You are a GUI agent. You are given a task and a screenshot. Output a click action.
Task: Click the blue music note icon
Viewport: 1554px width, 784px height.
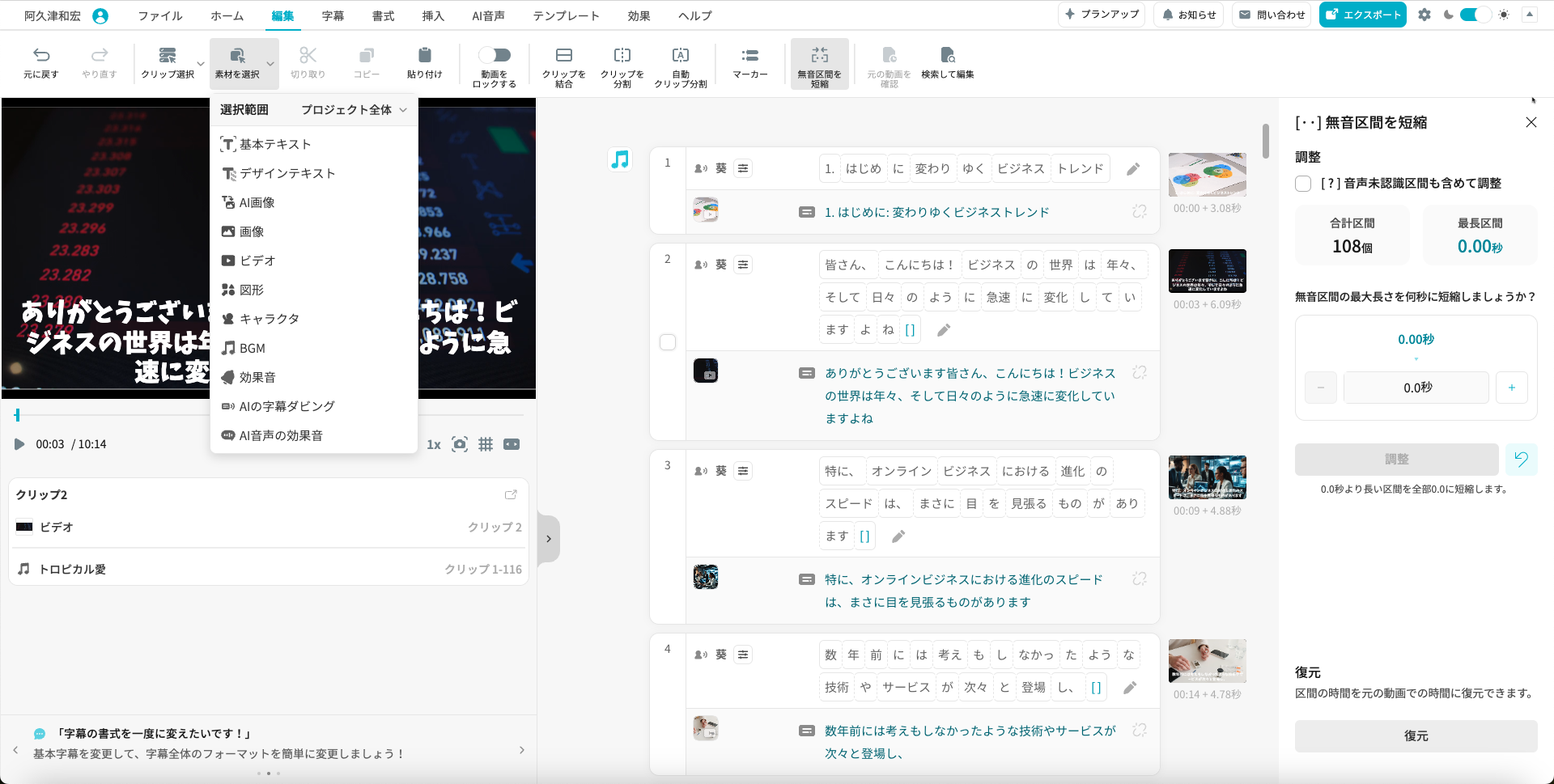621,159
